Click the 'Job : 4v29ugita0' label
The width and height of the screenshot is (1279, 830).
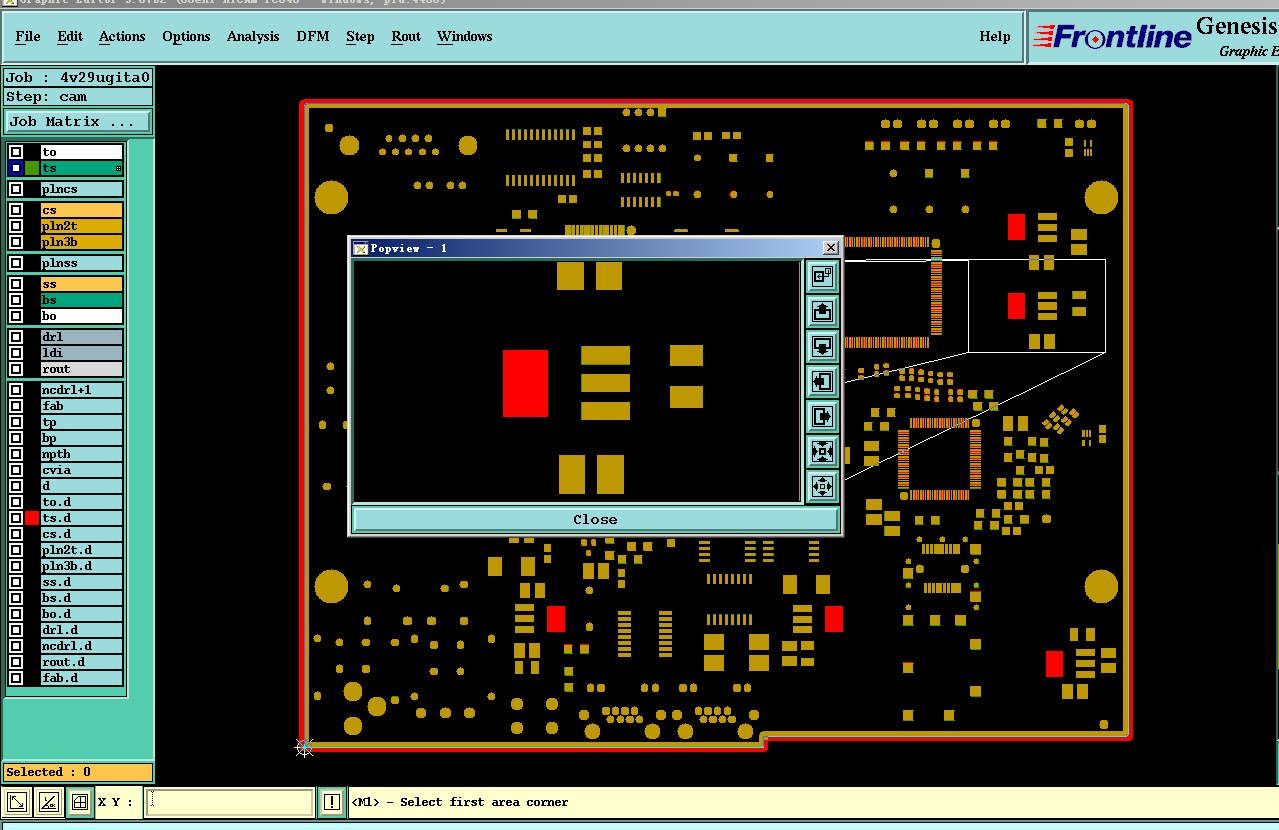click(78, 77)
